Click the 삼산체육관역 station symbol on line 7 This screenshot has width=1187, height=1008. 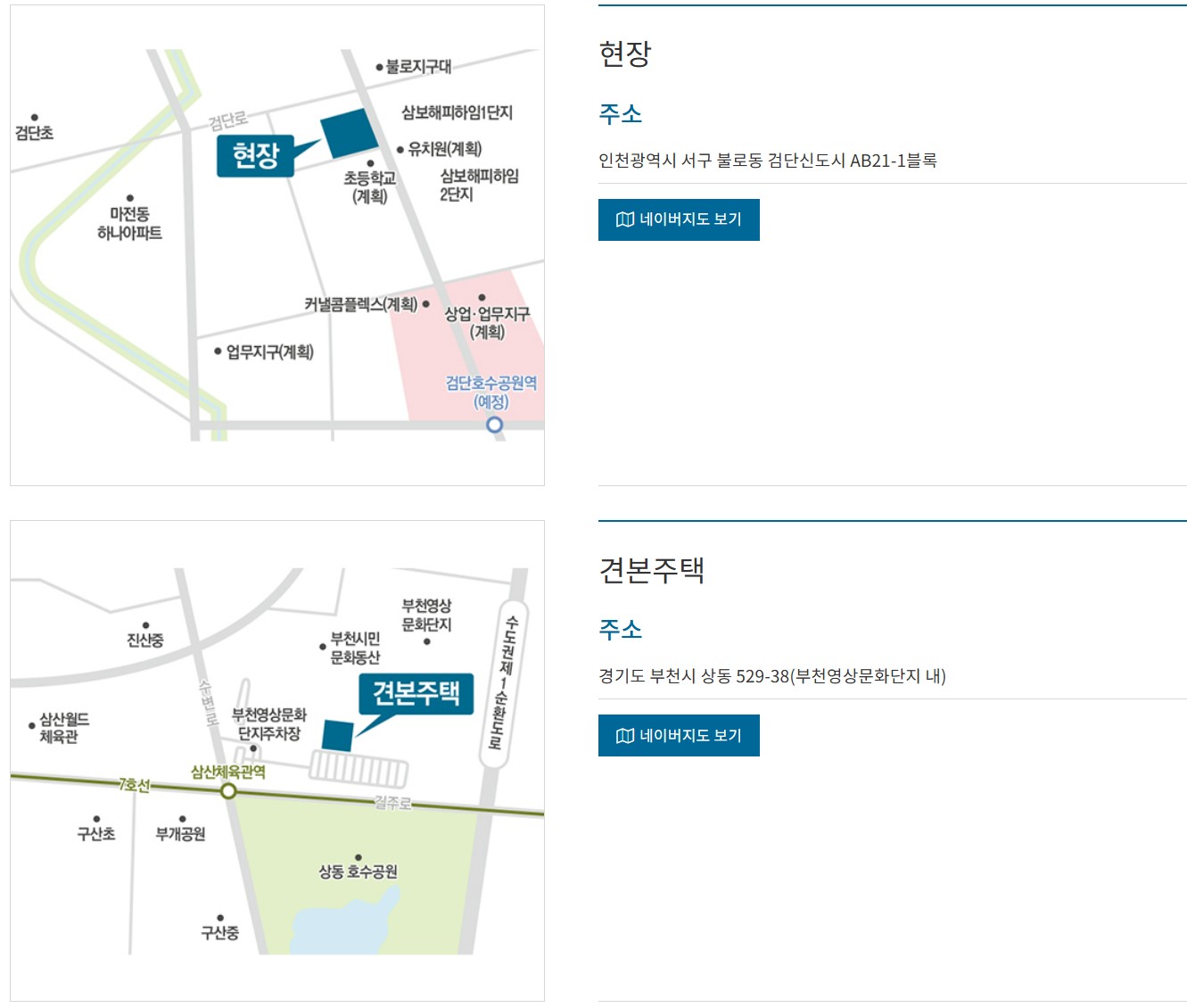coord(229,790)
